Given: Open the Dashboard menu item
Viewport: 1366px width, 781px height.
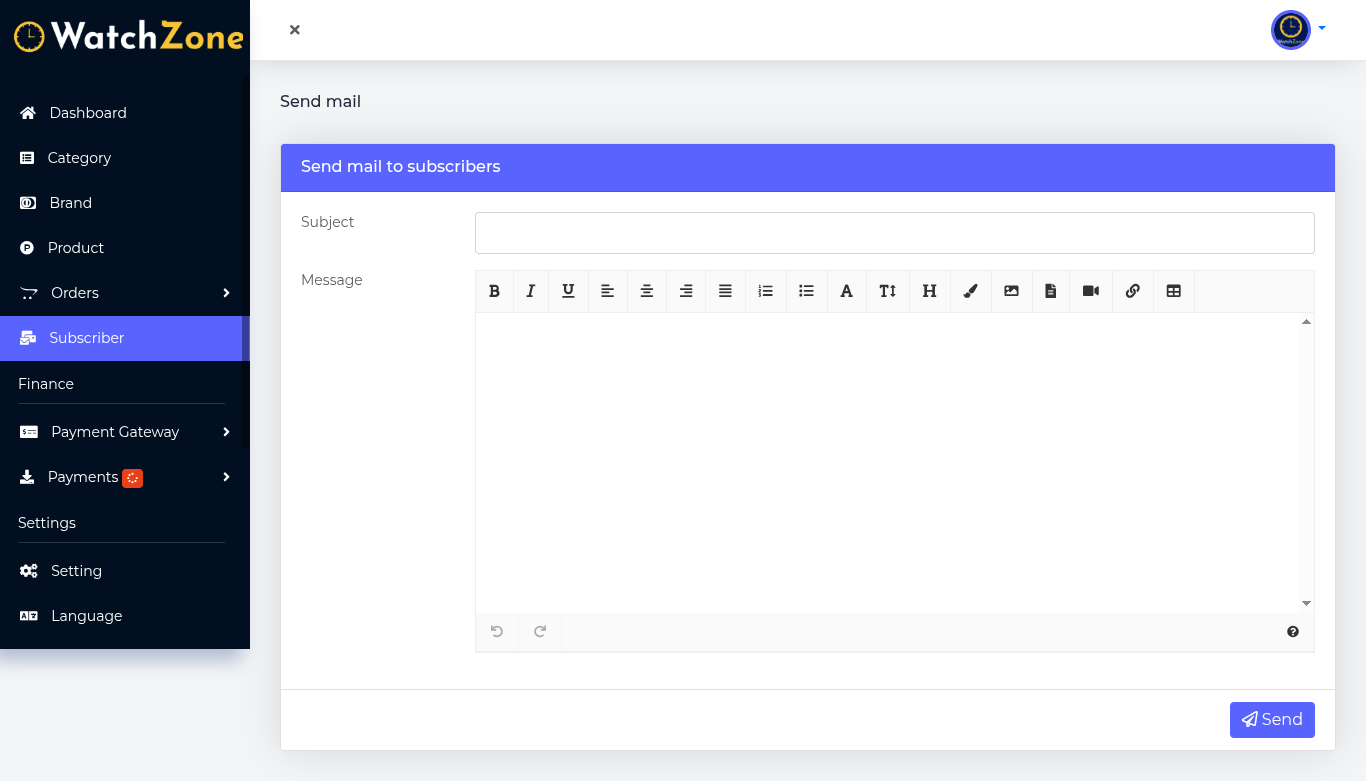Looking at the screenshot, I should pos(88,113).
